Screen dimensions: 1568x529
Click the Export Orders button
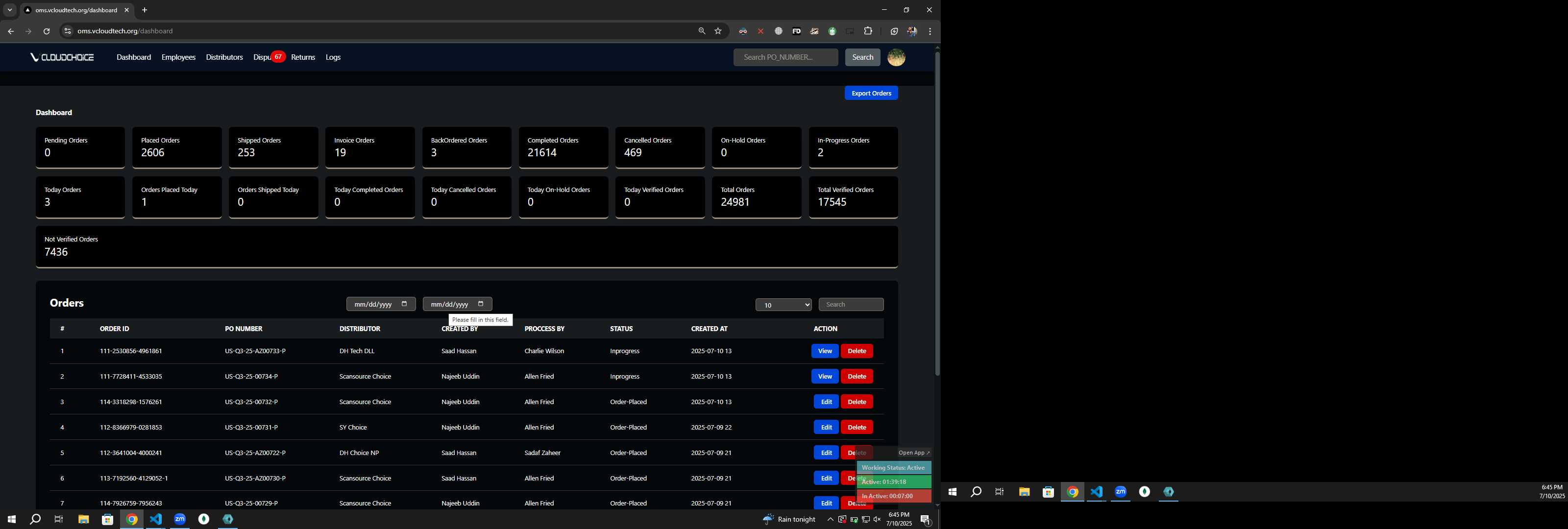(871, 93)
